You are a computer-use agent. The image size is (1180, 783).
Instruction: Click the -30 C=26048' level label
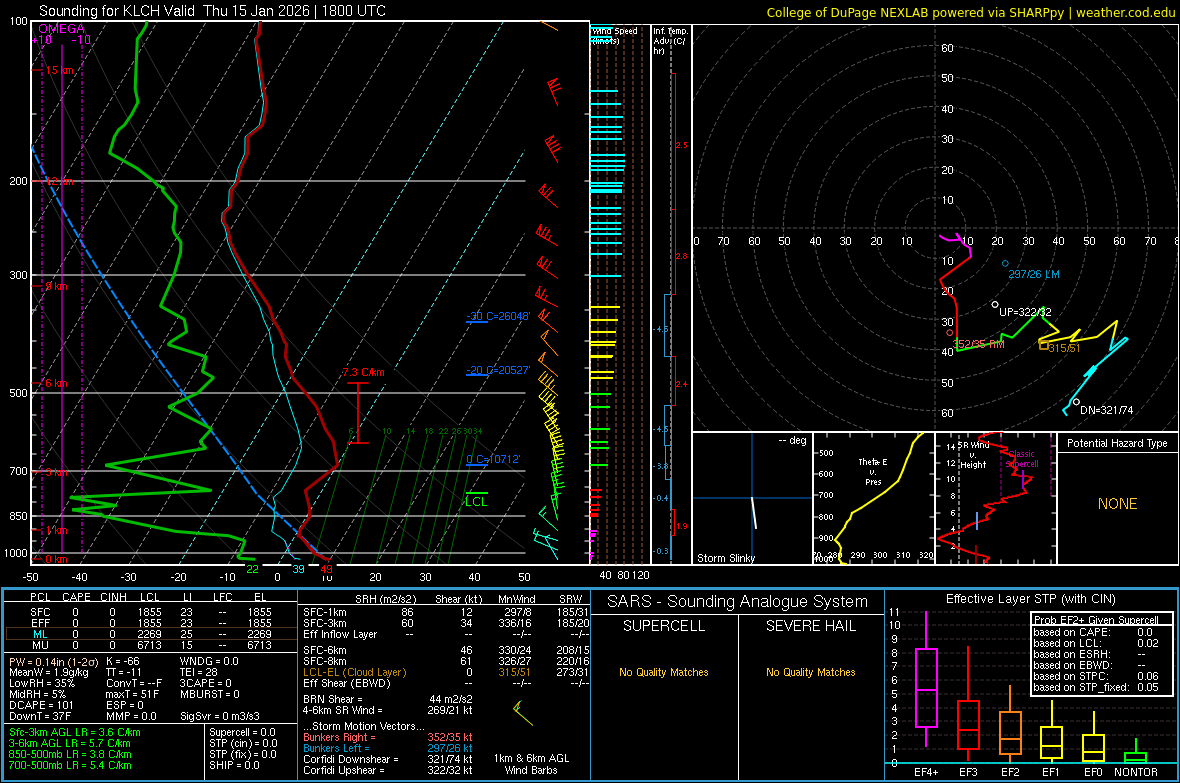pos(498,316)
